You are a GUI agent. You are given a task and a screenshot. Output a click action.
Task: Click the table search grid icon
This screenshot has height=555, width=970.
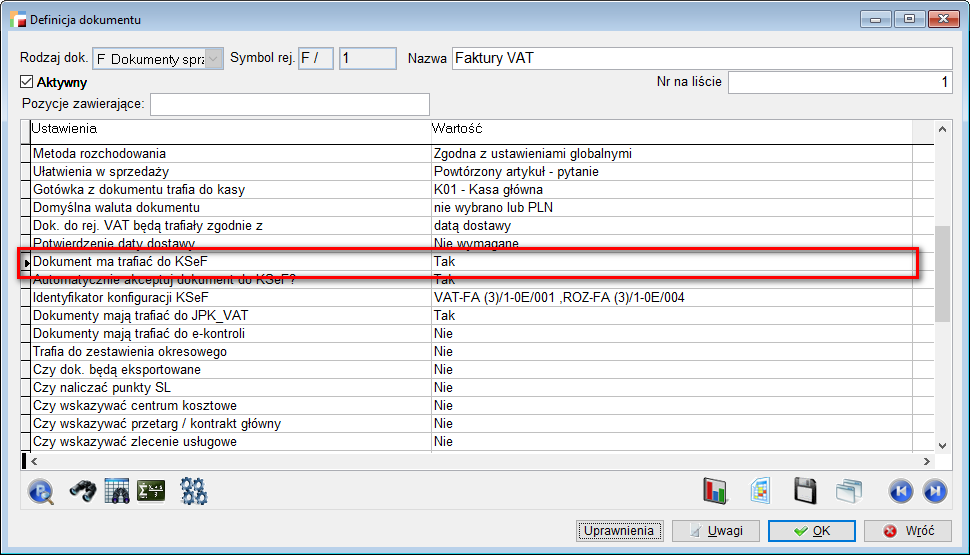[x=117, y=491]
